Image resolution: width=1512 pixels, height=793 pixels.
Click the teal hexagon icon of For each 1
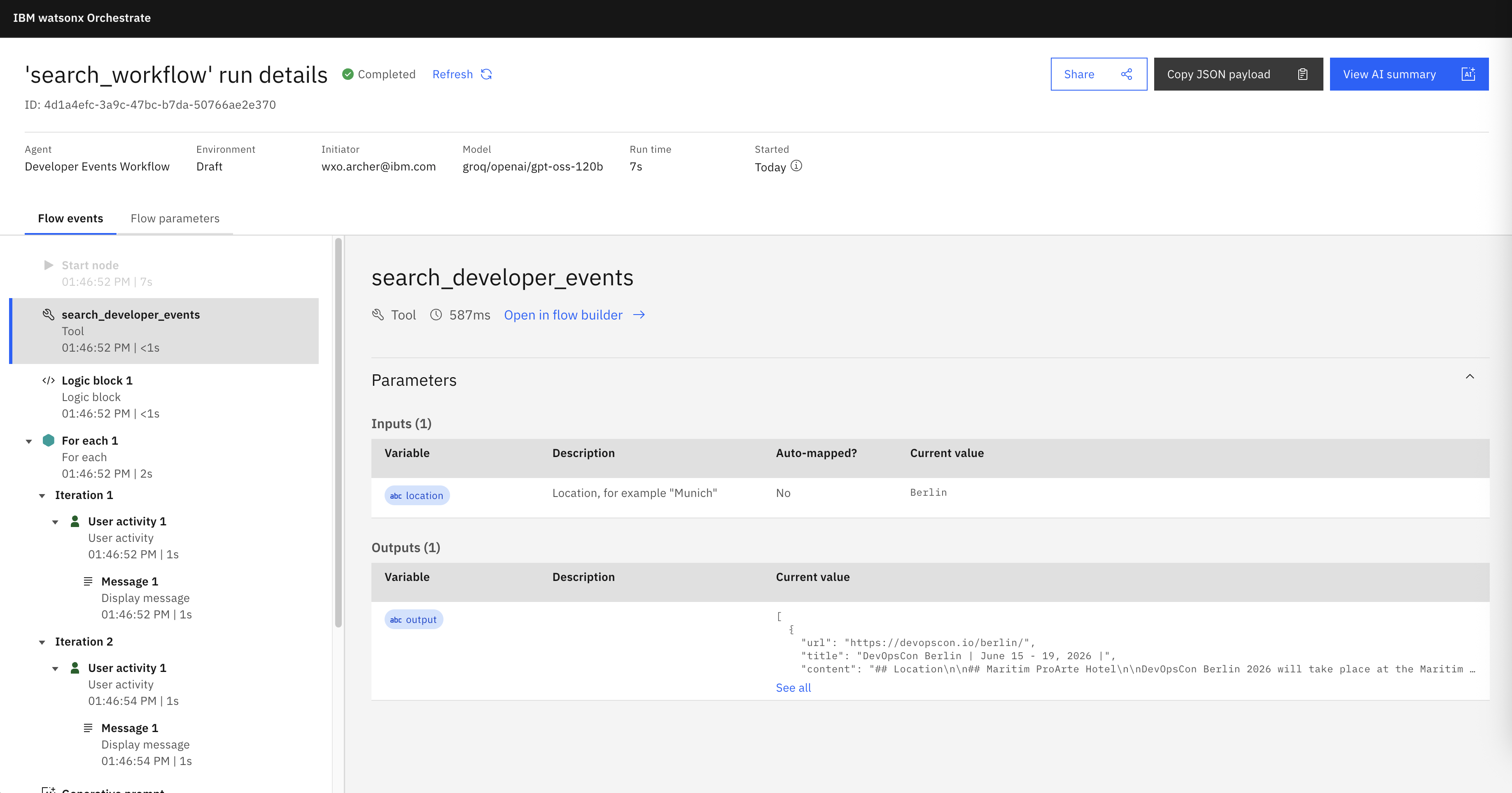click(x=49, y=440)
